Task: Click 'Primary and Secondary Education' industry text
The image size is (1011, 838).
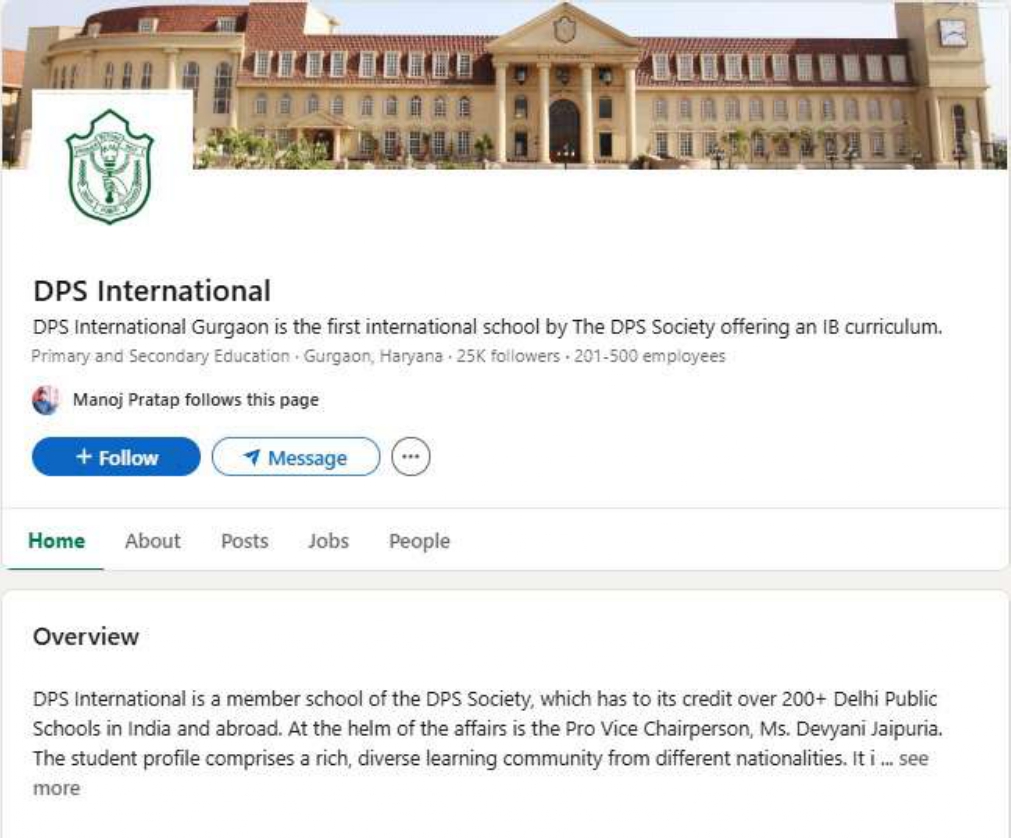Action: pyautogui.click(x=161, y=356)
